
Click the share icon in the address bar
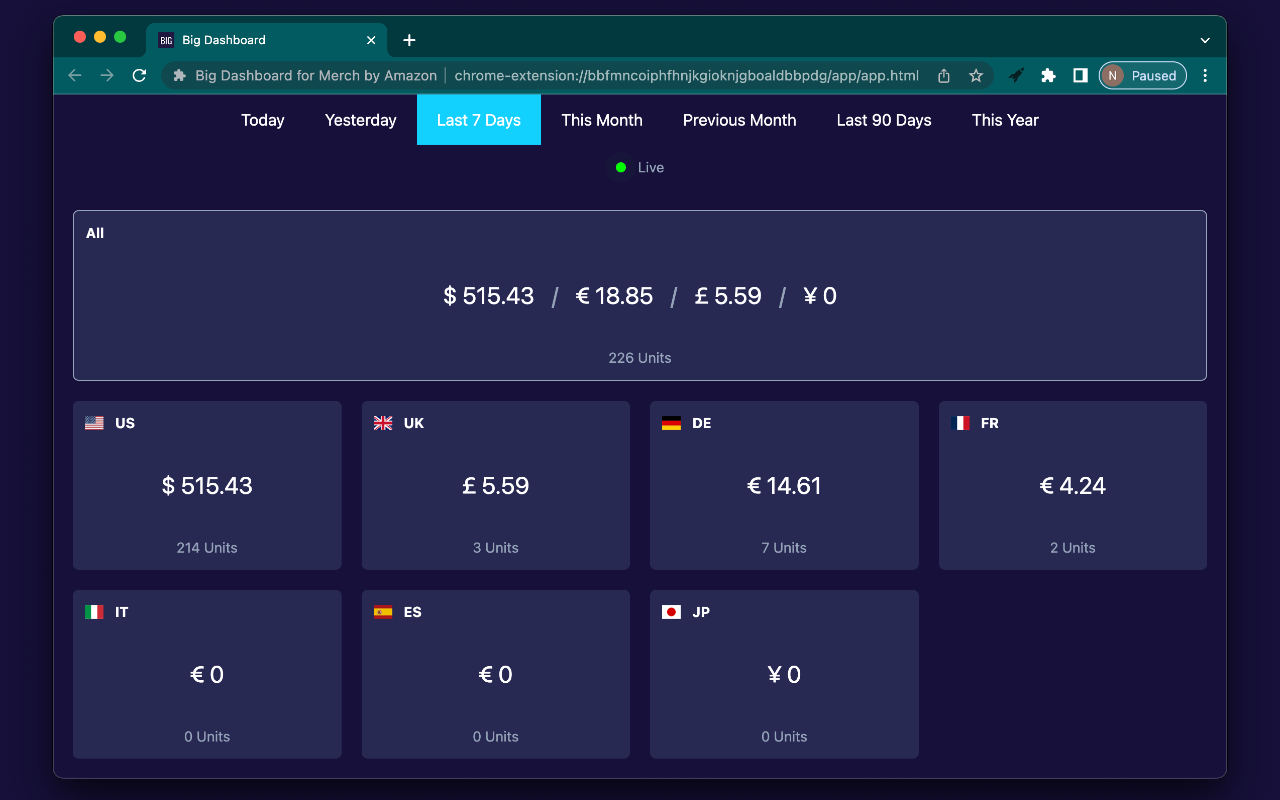coord(943,75)
